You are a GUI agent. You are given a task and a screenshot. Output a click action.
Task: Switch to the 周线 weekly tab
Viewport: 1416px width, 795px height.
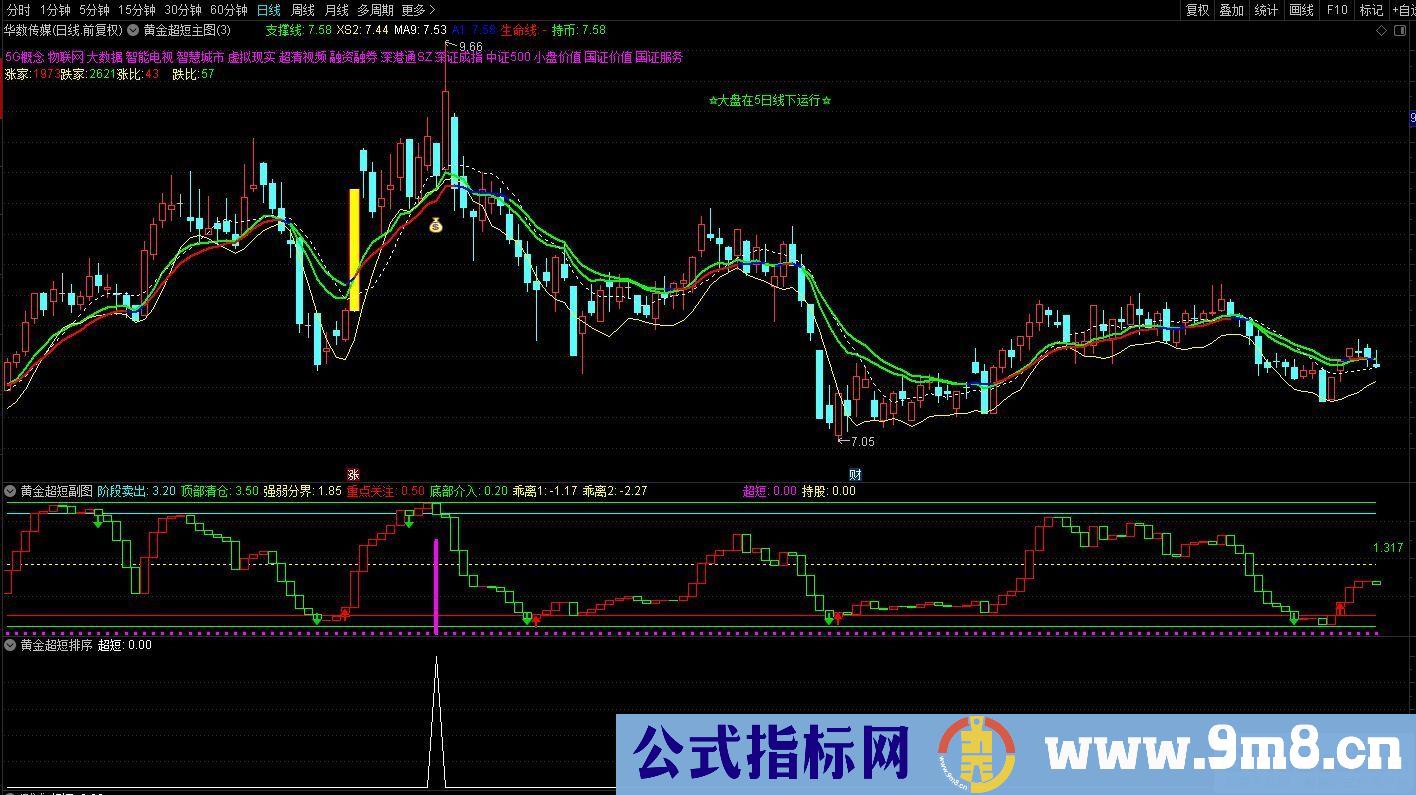pyautogui.click(x=303, y=10)
